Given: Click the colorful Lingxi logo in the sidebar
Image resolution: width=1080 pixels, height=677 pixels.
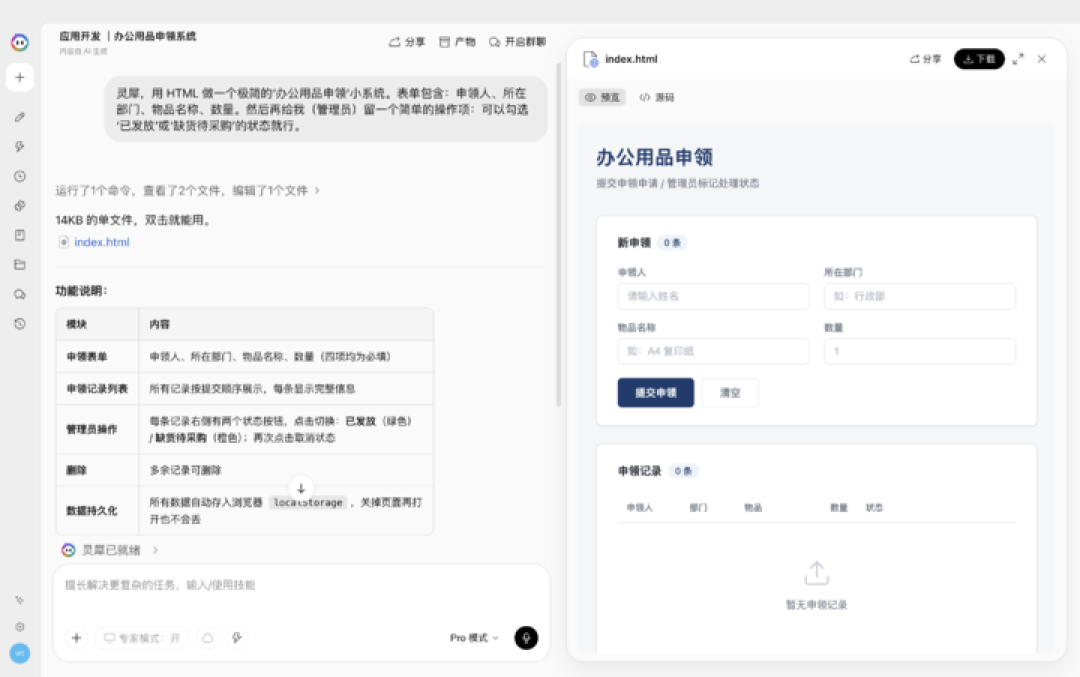Looking at the screenshot, I should [20, 43].
